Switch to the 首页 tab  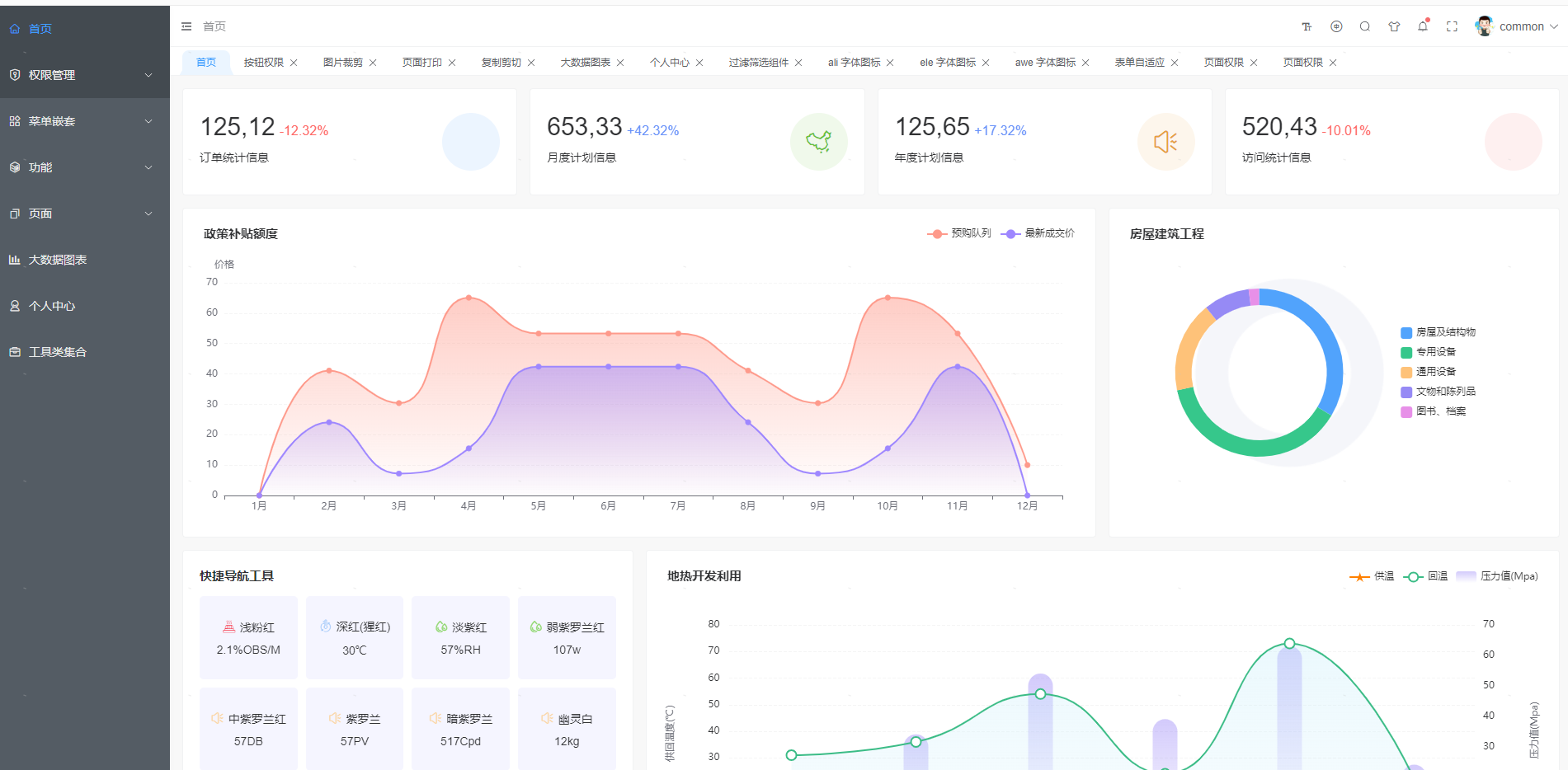[x=206, y=63]
